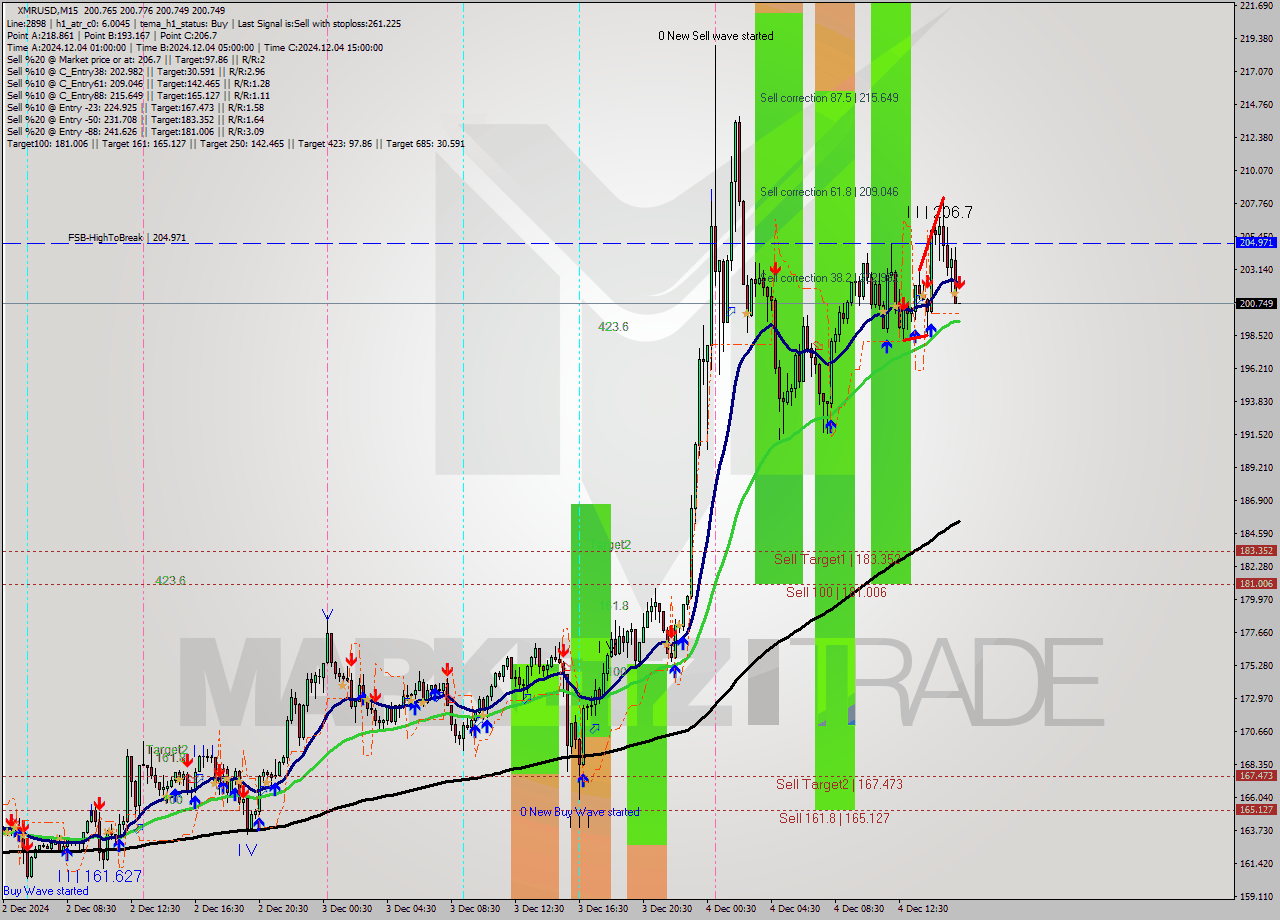
Task: Click the 191.520 price axis label
Action: 1256,434
